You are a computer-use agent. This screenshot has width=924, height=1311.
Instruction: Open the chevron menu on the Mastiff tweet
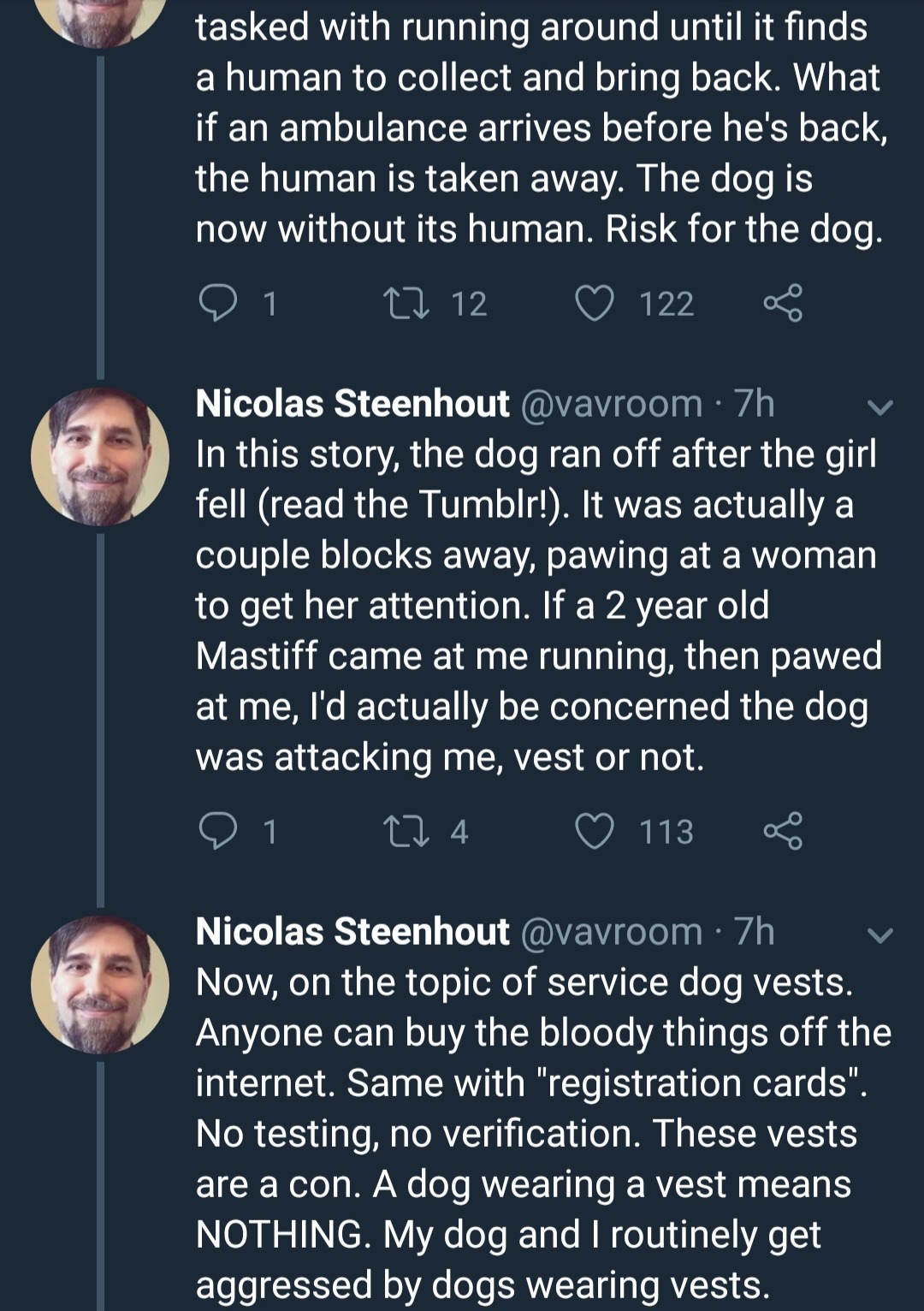coord(880,407)
